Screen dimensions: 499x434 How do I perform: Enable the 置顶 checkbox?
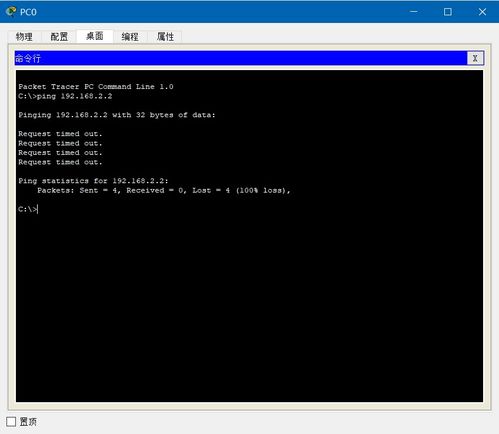click(x=11, y=422)
